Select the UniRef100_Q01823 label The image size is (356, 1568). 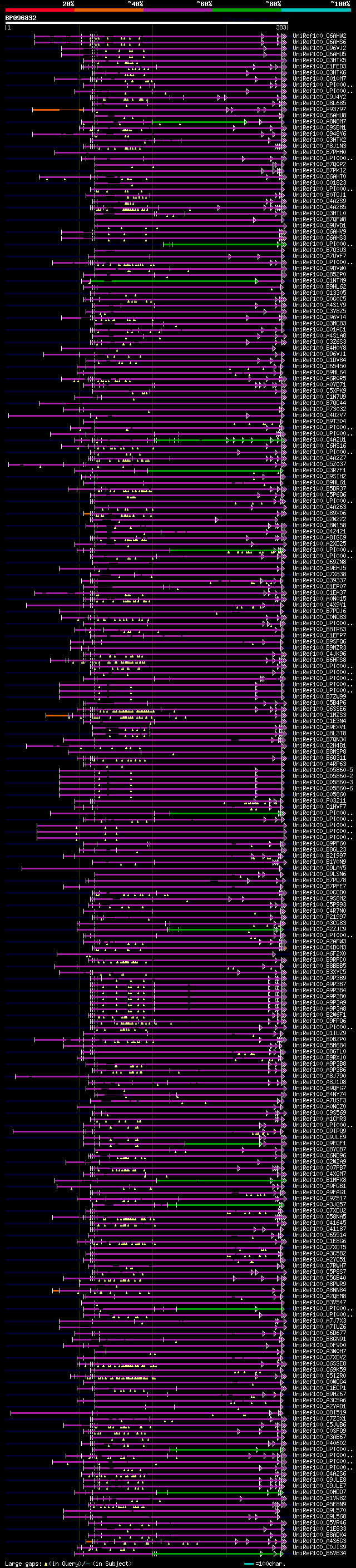pos(319,182)
